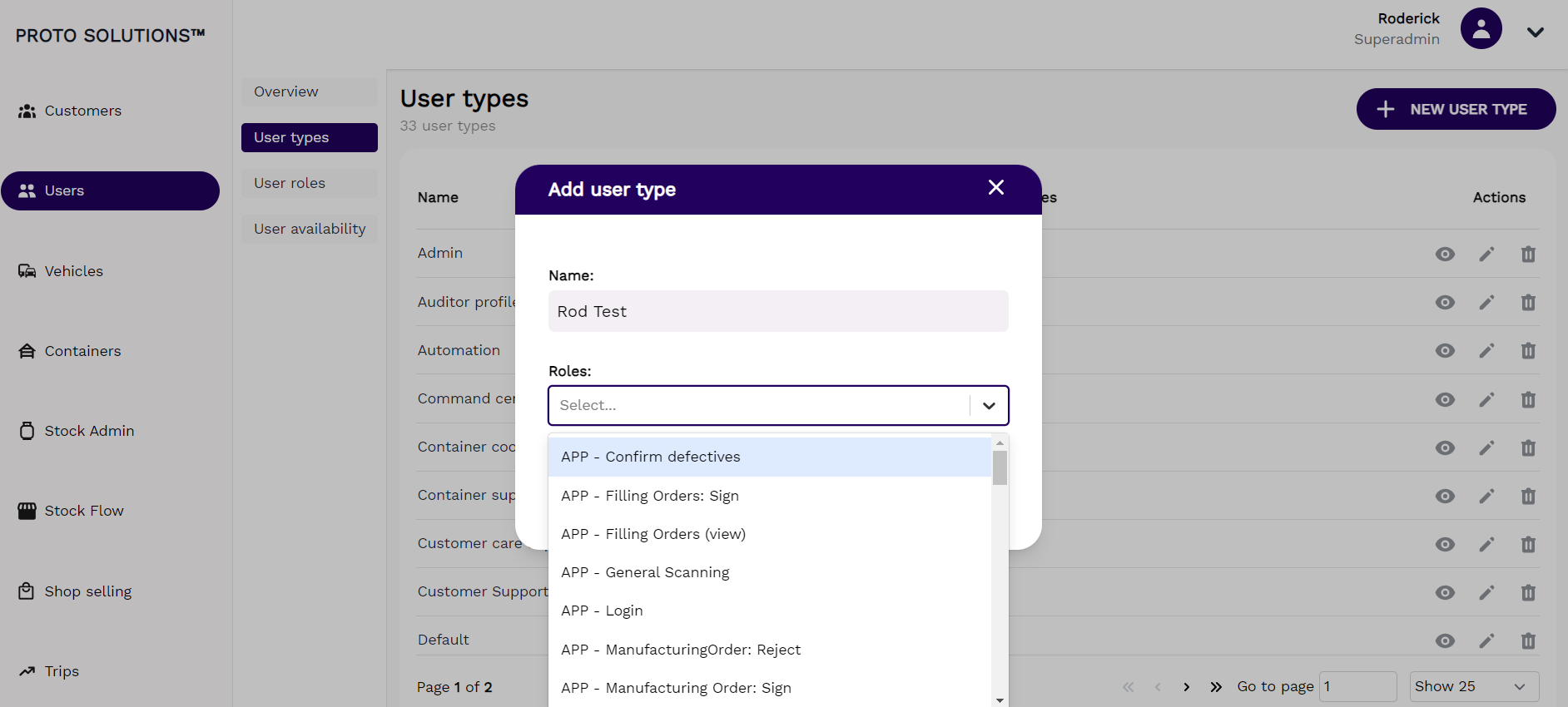Image resolution: width=1568 pixels, height=707 pixels.
Task: Open the User availability tab
Action: tap(310, 229)
